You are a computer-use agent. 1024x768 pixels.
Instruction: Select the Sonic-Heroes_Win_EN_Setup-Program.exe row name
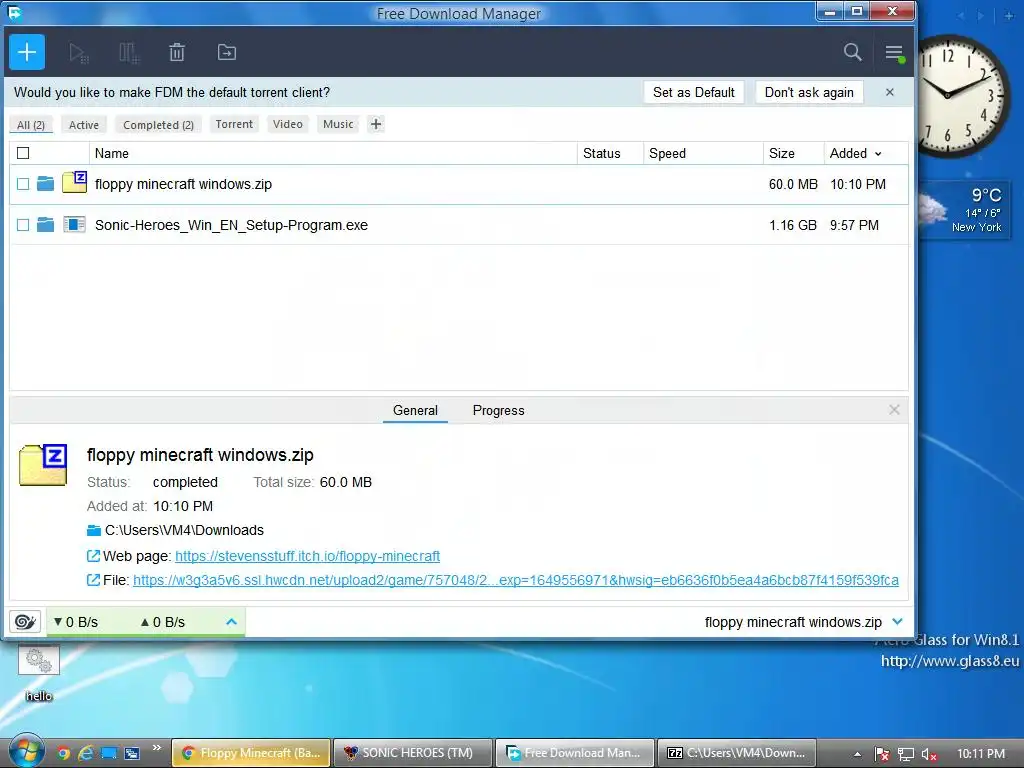231,225
